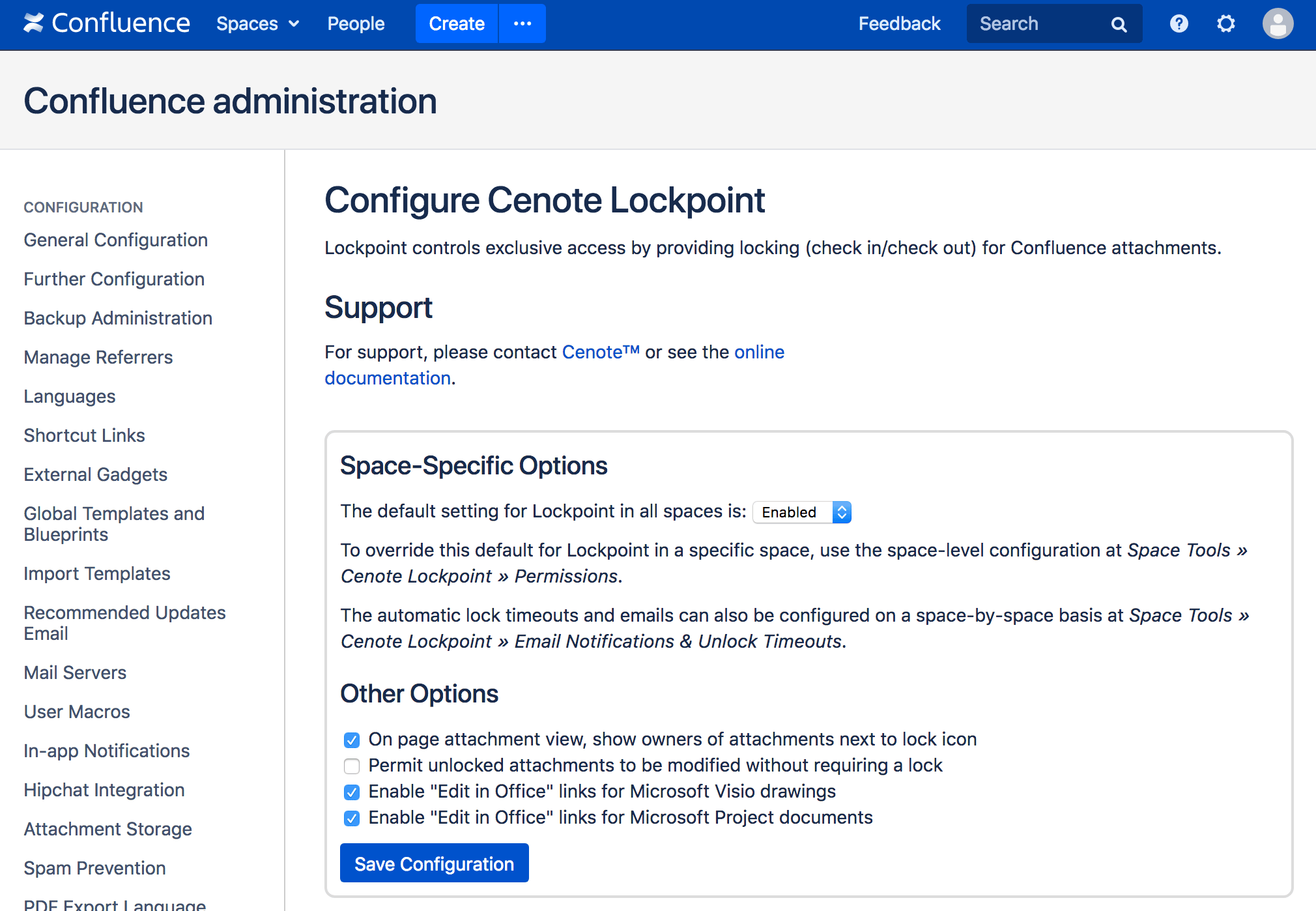Expand the Spaces menu

tap(257, 24)
